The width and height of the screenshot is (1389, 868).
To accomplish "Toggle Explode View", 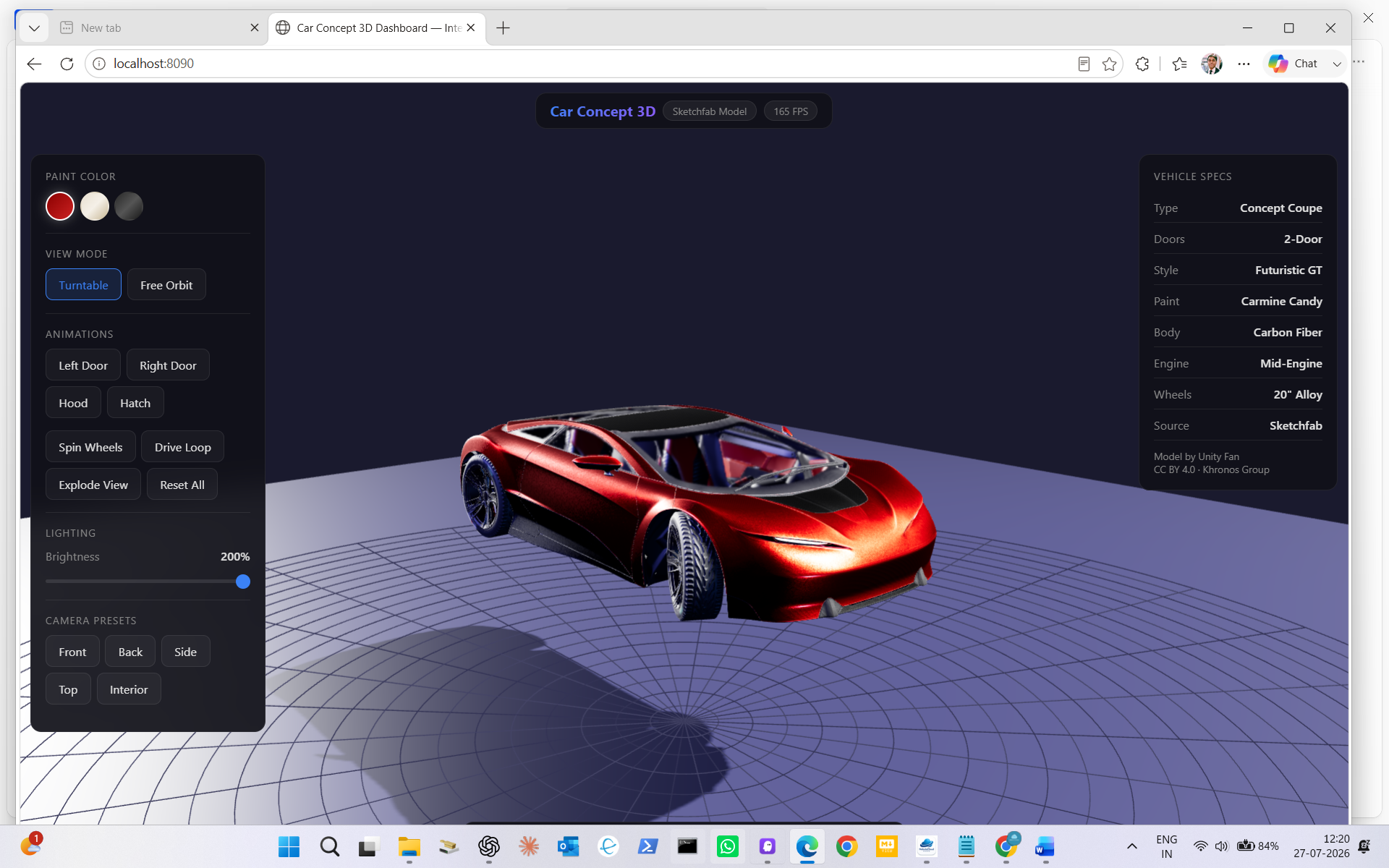I will [93, 485].
